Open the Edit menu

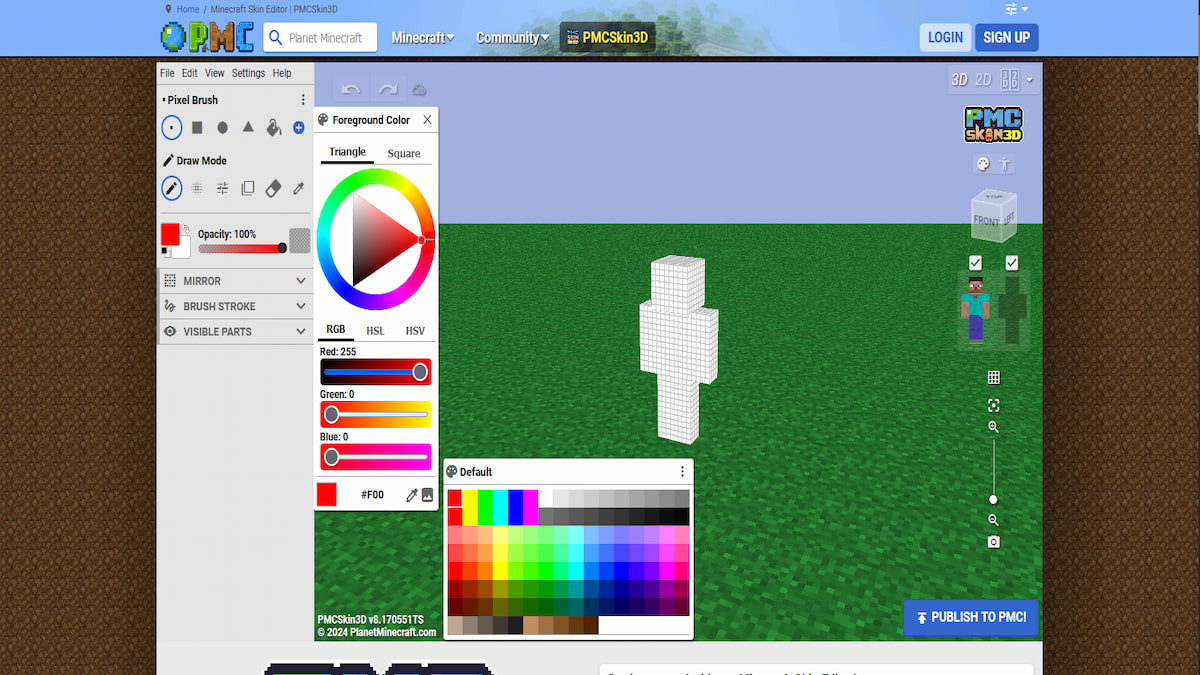point(189,72)
